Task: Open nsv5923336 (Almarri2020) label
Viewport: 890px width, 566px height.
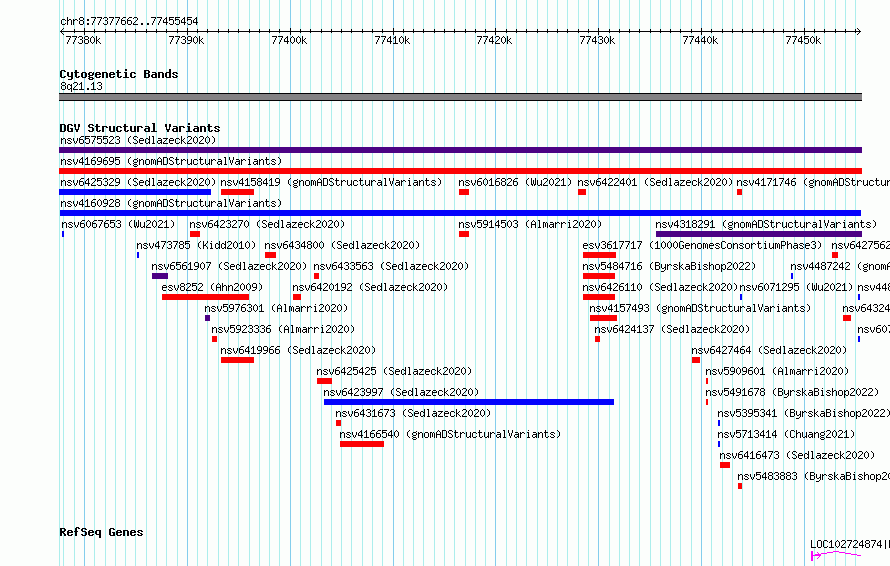Action: point(283,329)
